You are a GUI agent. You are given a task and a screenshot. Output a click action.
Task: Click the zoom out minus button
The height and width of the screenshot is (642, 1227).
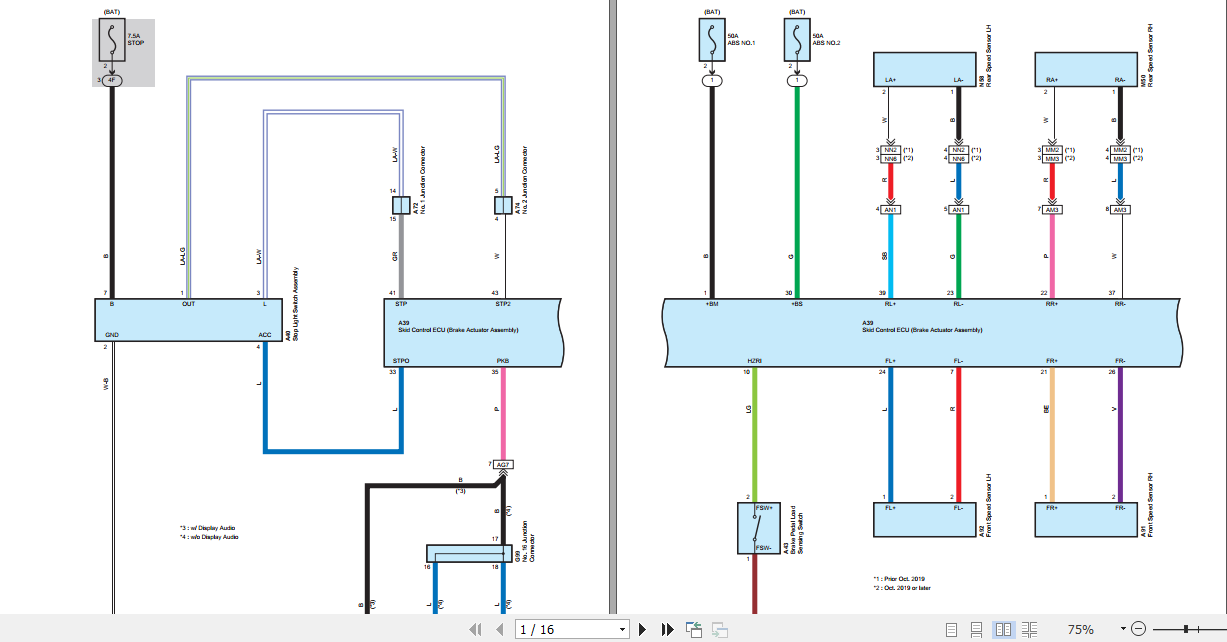coord(1138,629)
